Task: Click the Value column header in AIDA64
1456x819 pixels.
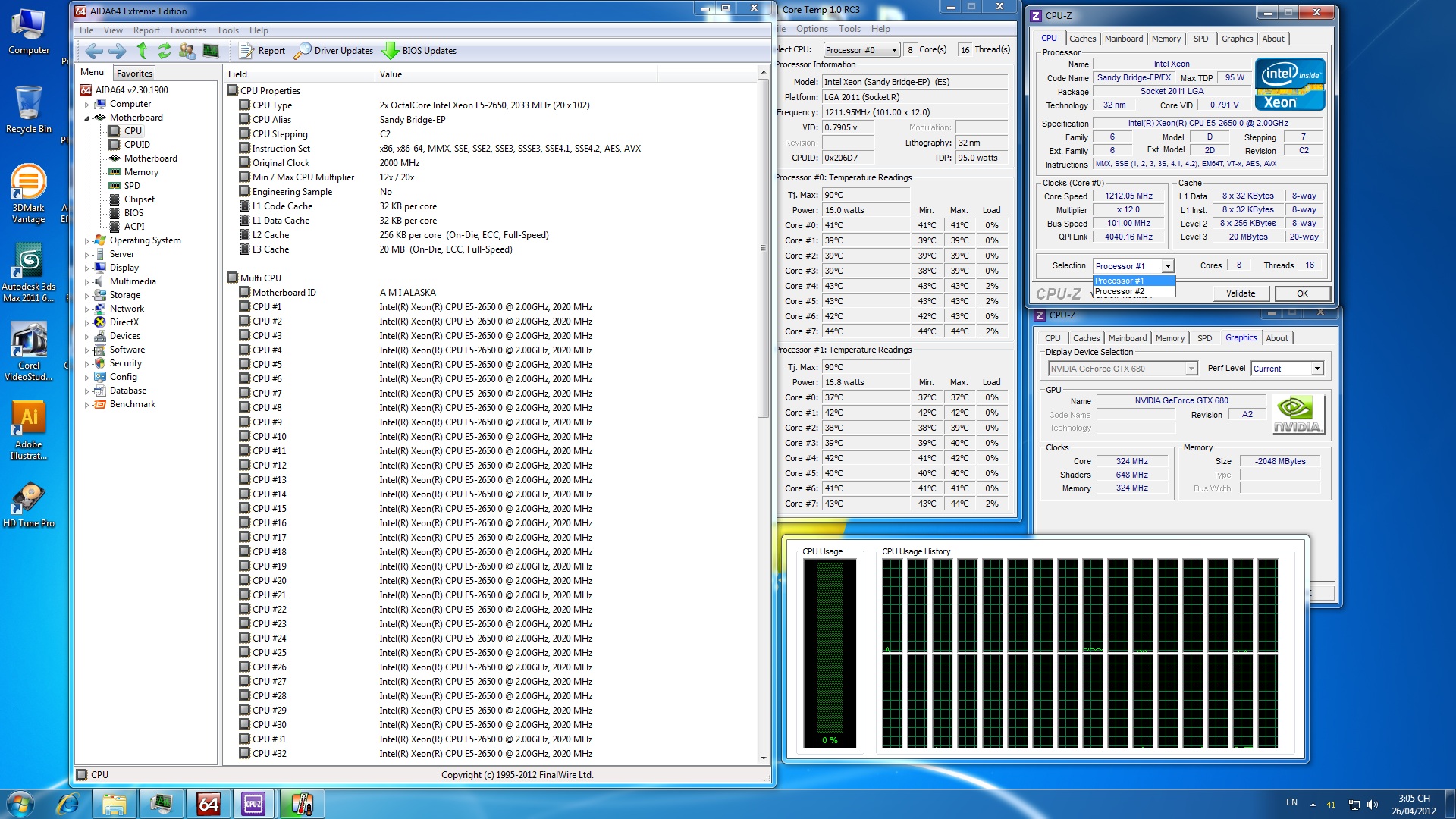Action: point(516,74)
